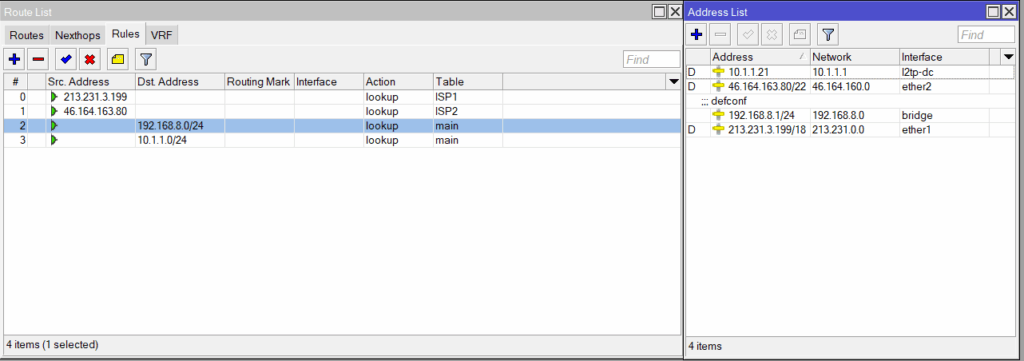Click enable checkmark in Address List toolbar

pos(748,34)
